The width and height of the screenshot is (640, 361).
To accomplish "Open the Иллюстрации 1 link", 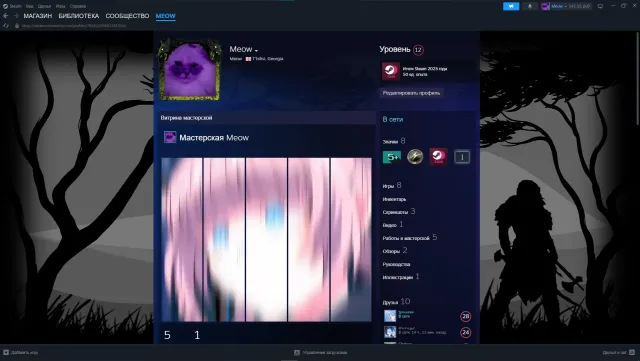I will tap(401, 277).
